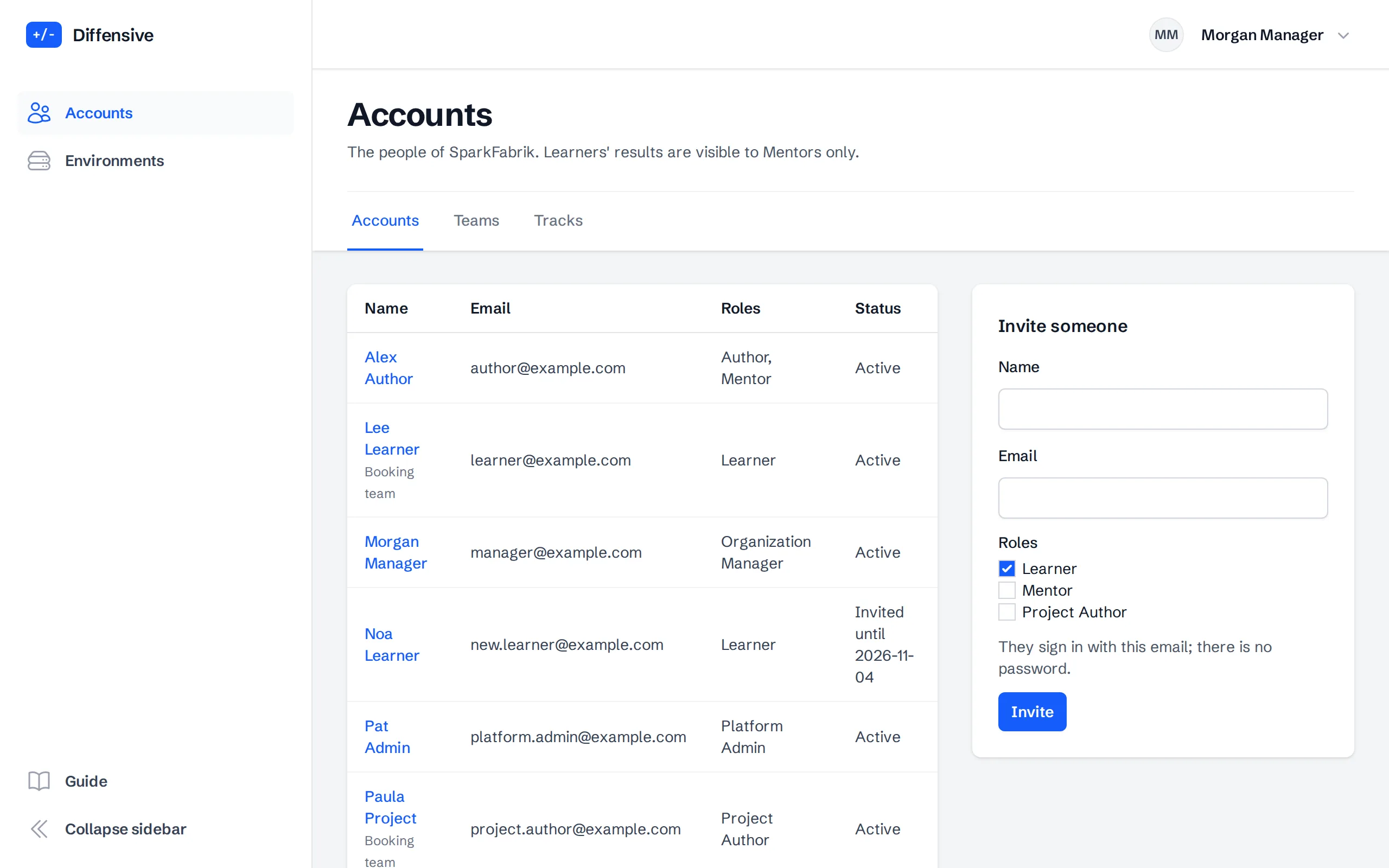Click the manager@example.com email cell
This screenshot has width=1389, height=868.
(556, 552)
